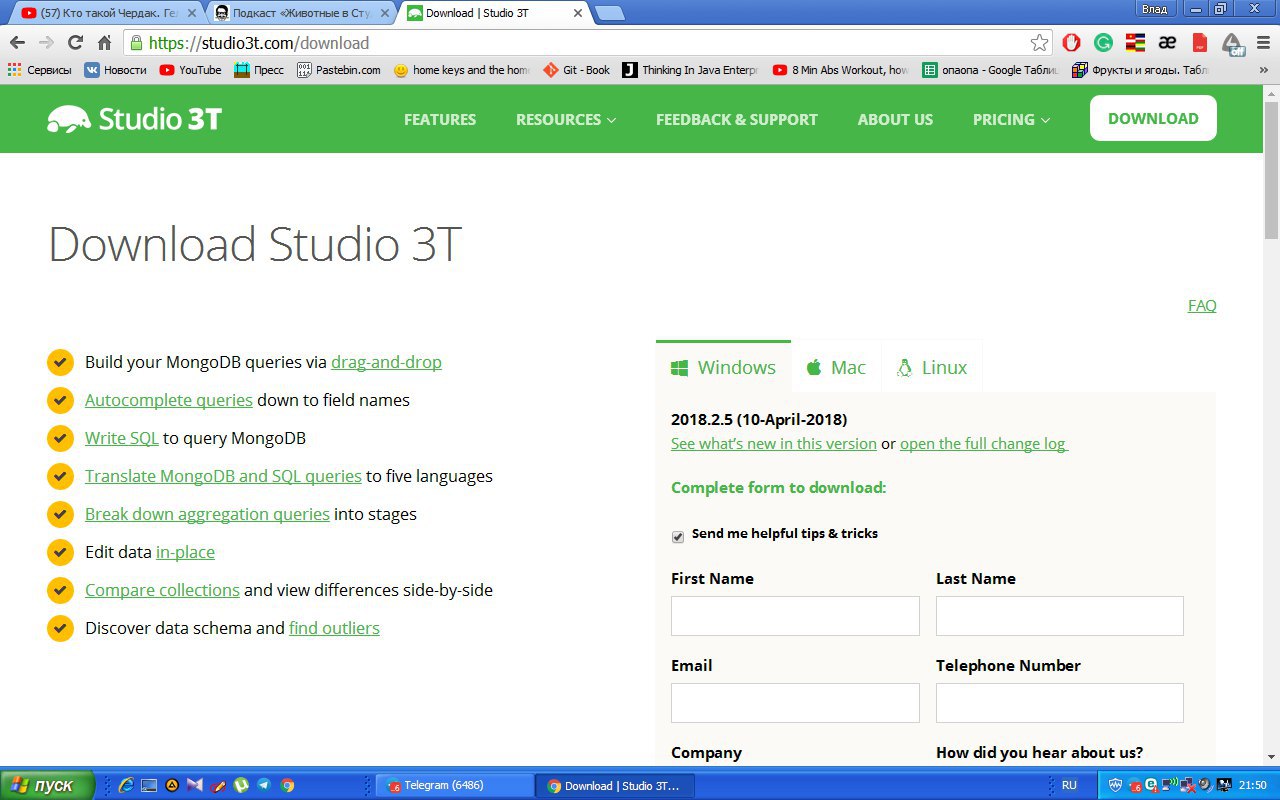Follow the Break down aggregation queries link
1280x800 pixels.
click(207, 514)
